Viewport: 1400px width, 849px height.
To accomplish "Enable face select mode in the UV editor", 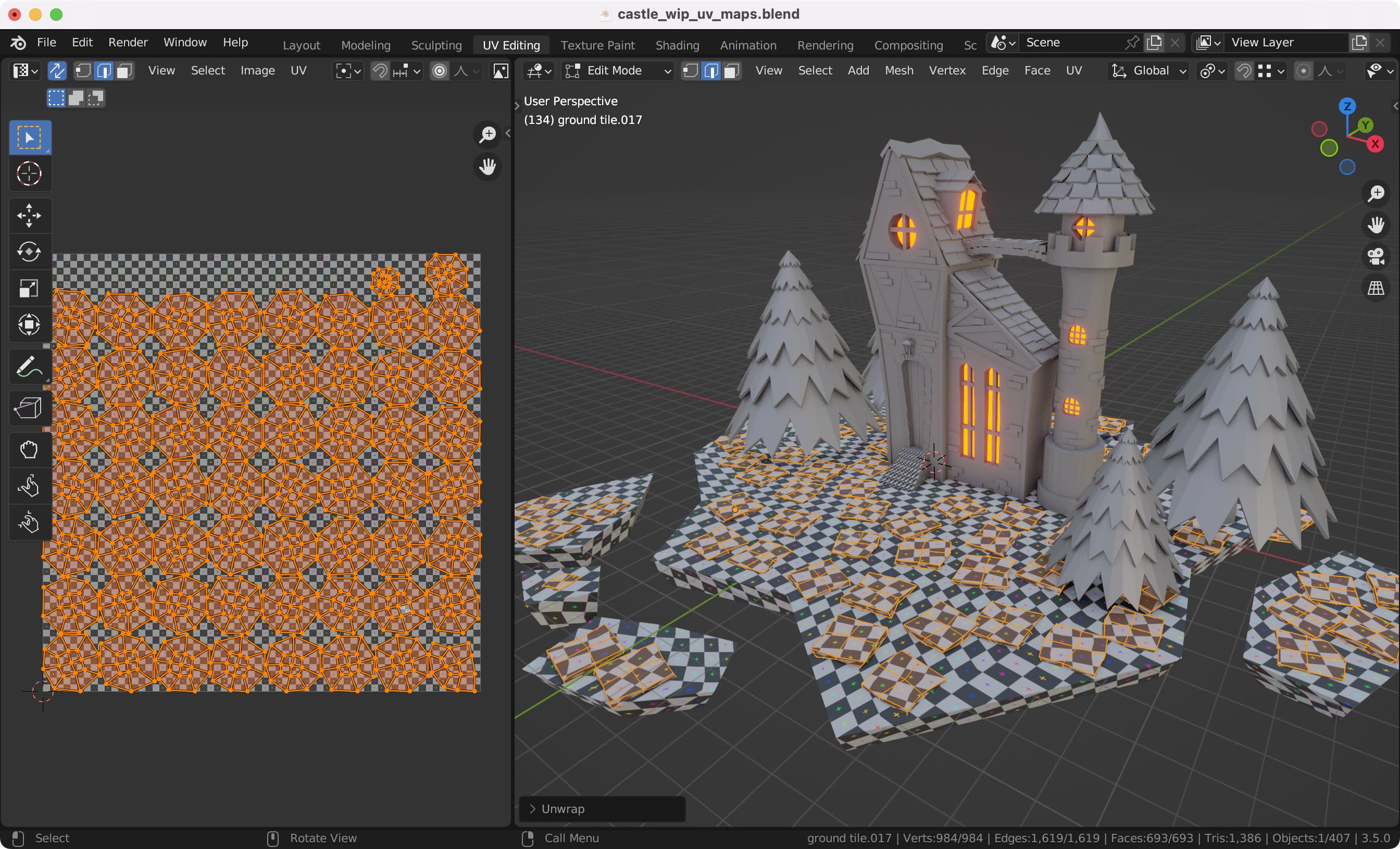I will [124, 70].
